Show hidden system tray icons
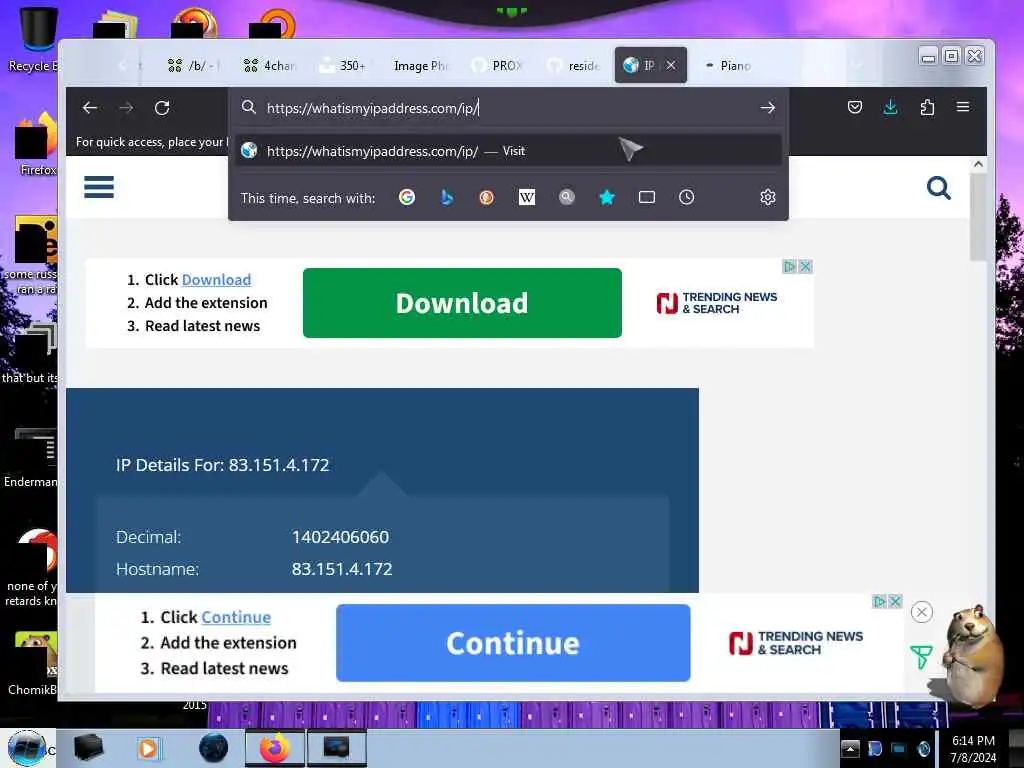This screenshot has width=1024, height=768. click(x=850, y=748)
